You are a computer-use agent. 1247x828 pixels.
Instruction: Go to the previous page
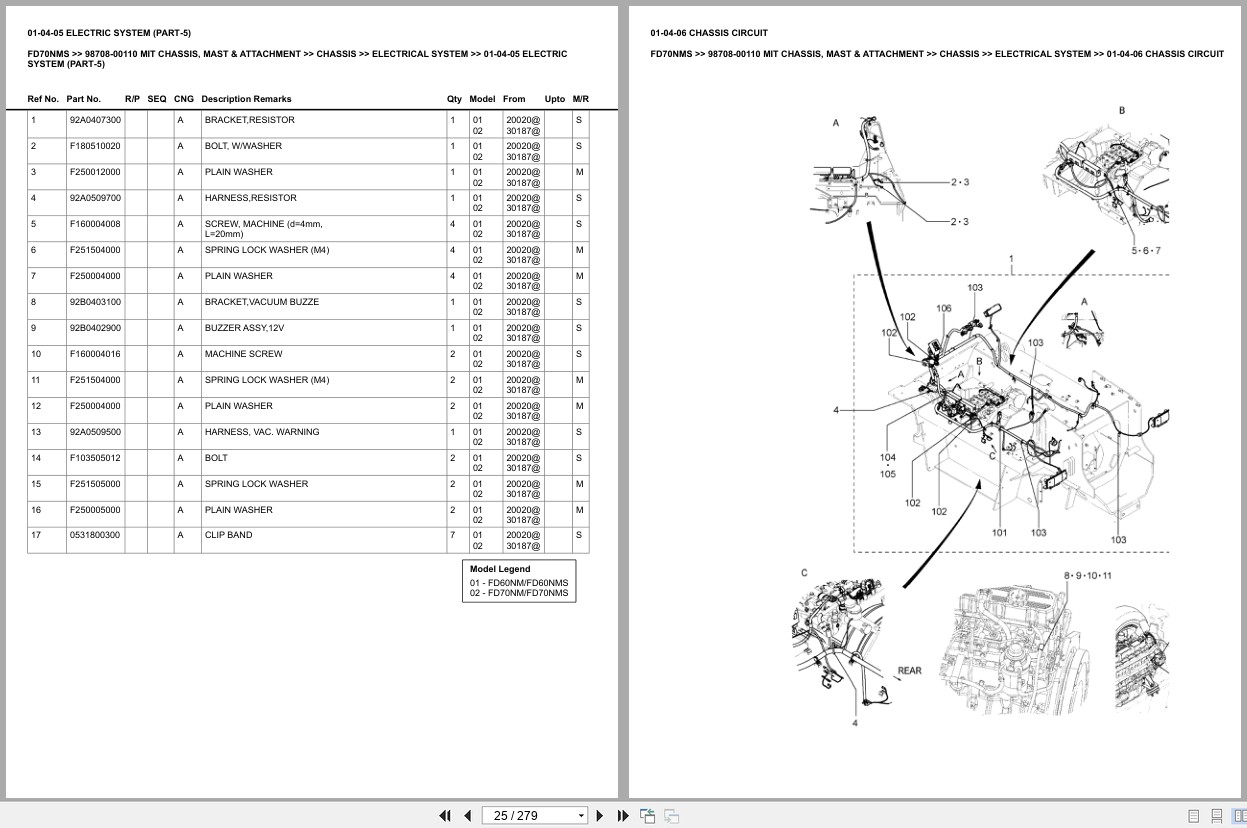tap(467, 815)
